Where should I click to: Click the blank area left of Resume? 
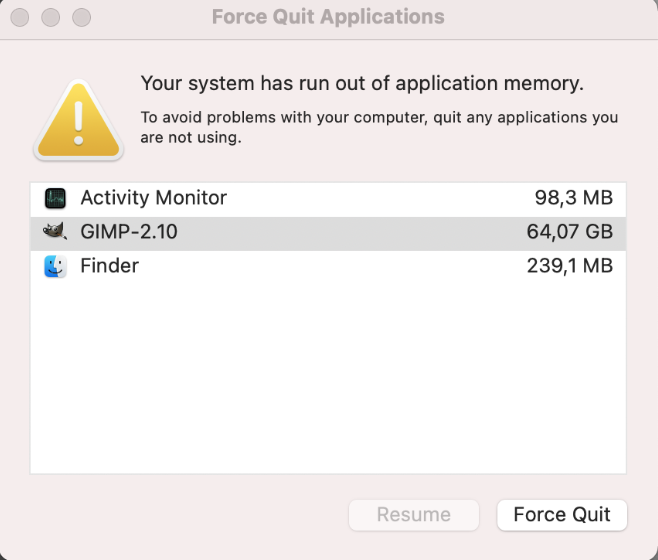click(x=180, y=515)
